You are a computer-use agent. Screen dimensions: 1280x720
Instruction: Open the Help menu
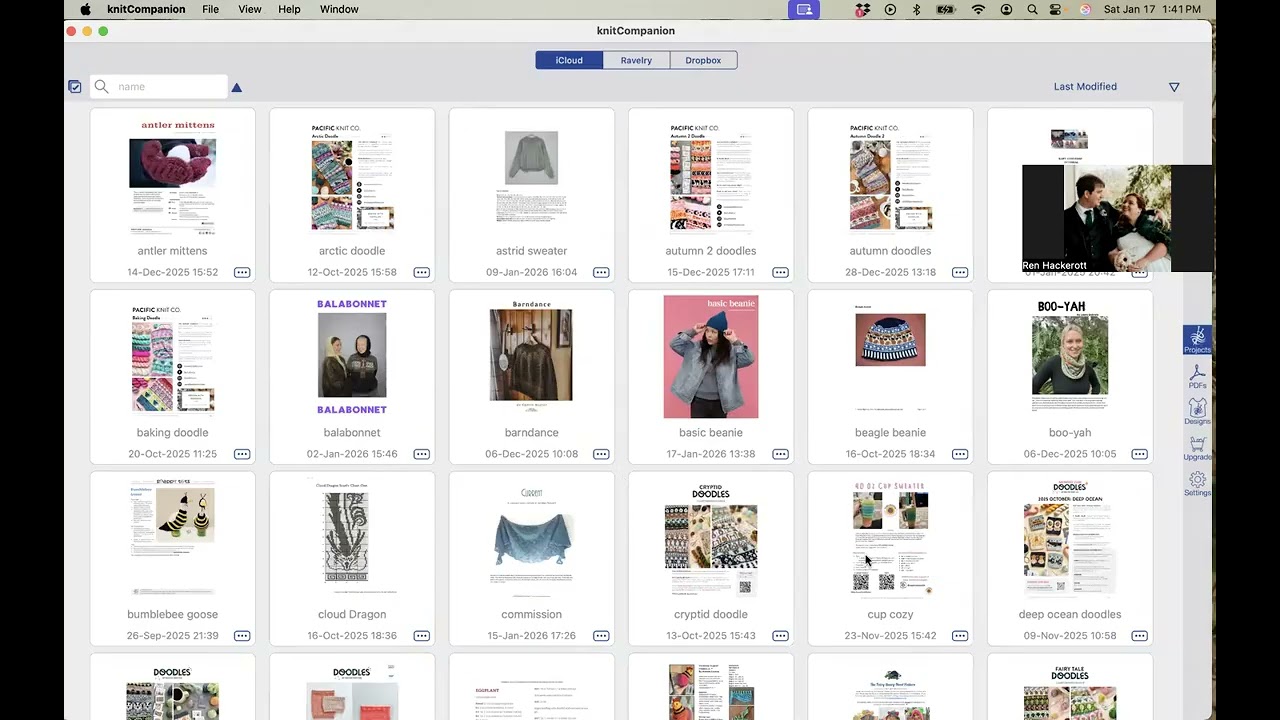tap(289, 9)
